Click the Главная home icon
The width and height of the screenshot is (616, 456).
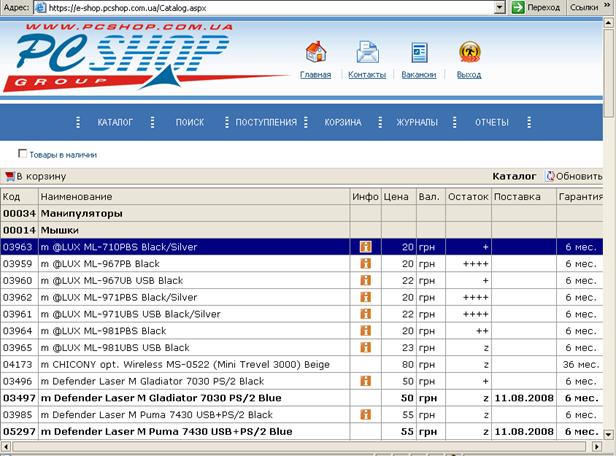[316, 52]
